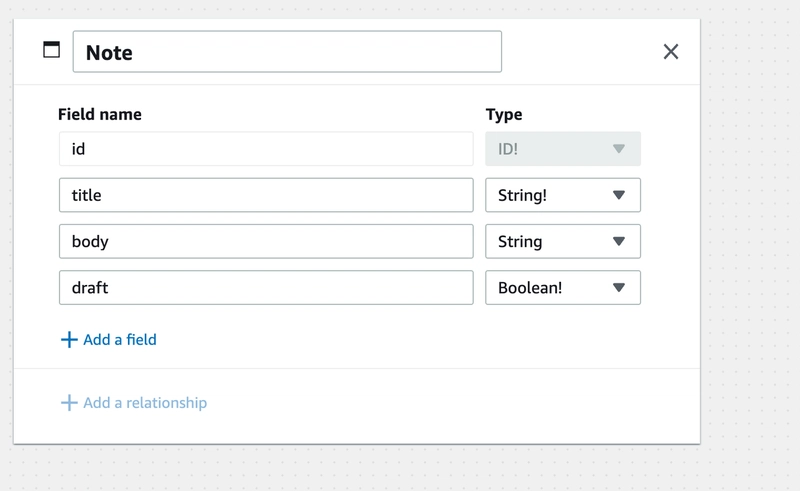Click the arrow icon in the Boolean! selector
This screenshot has width=800, height=491.
618,288
